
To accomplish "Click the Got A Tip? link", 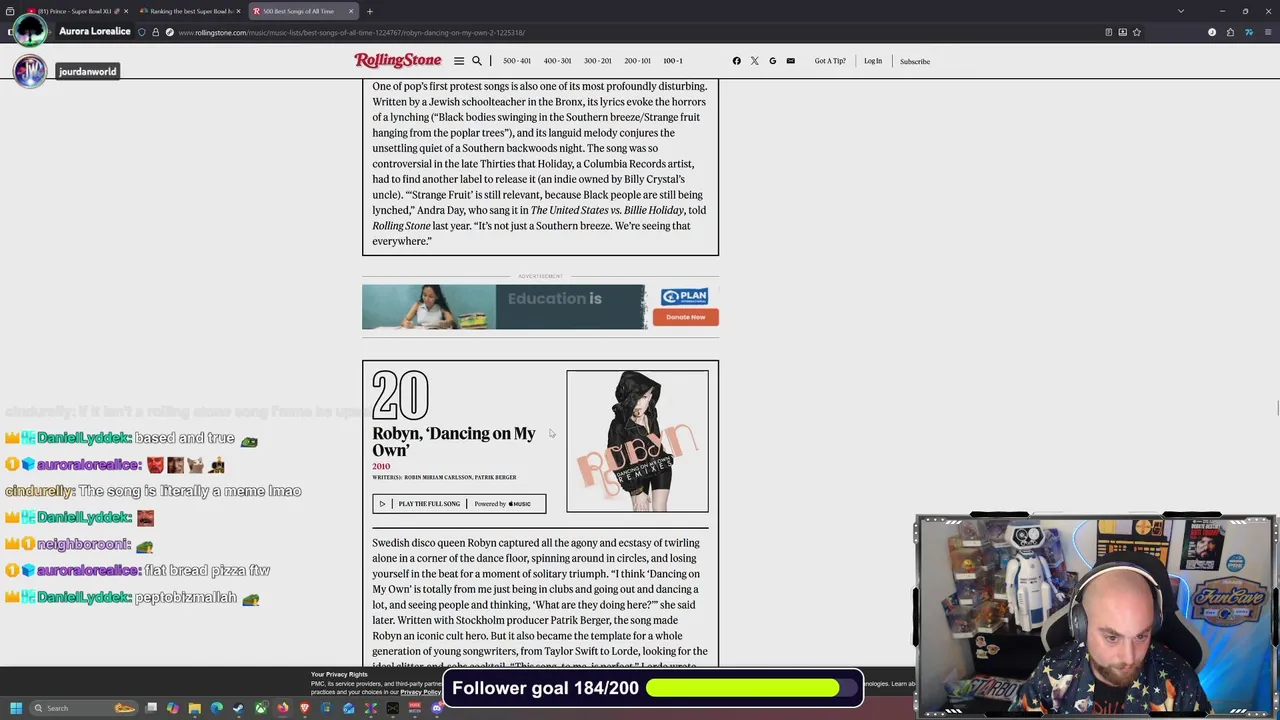I will (830, 61).
